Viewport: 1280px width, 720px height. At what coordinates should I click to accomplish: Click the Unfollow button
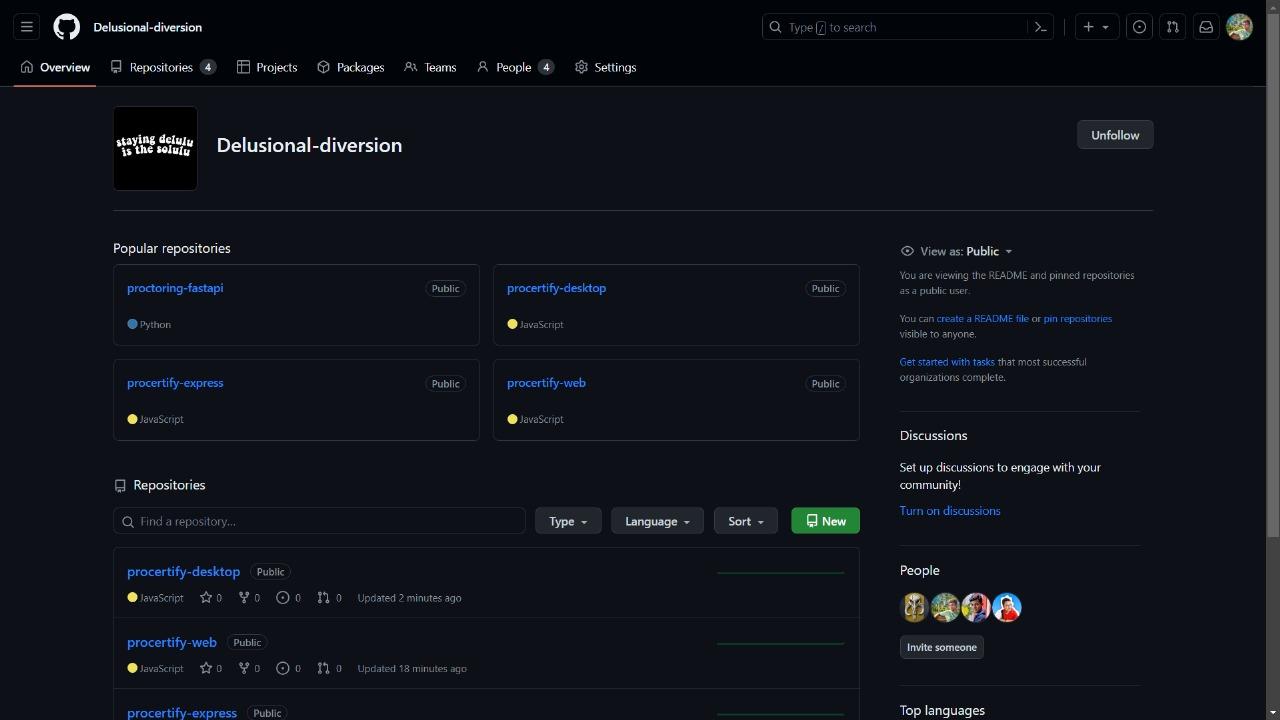(1115, 135)
